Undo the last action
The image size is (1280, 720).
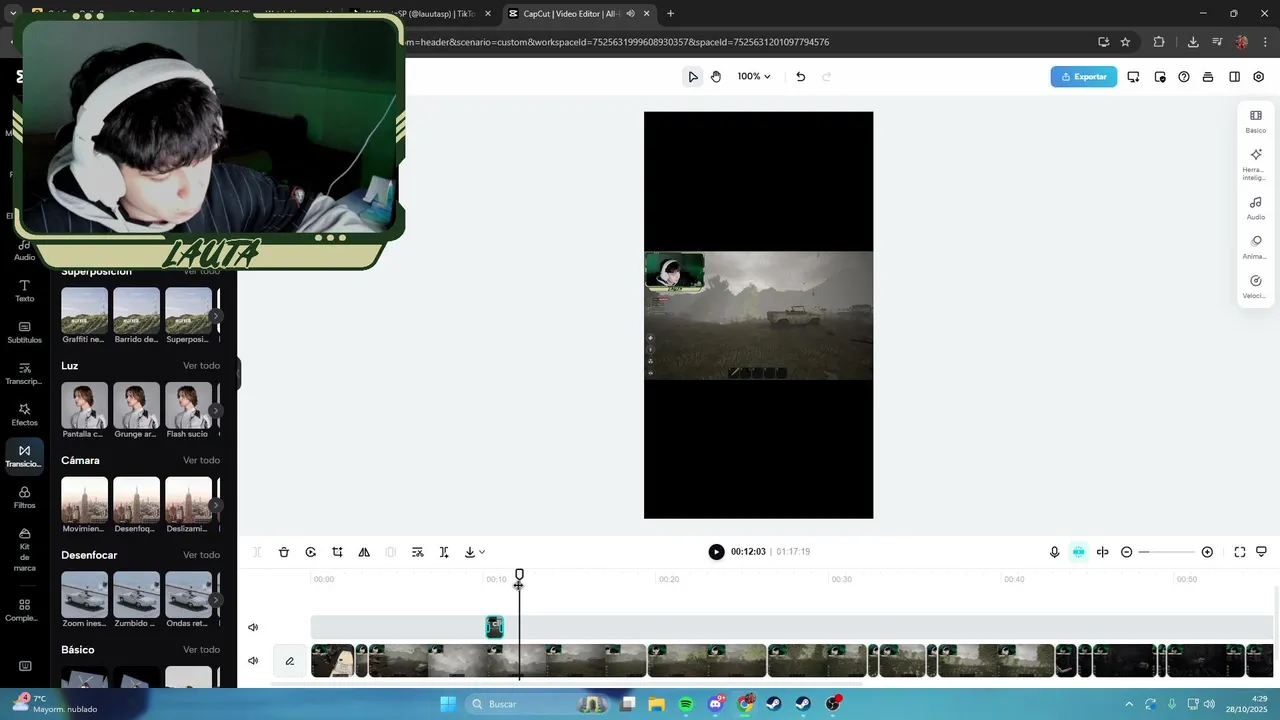800,77
